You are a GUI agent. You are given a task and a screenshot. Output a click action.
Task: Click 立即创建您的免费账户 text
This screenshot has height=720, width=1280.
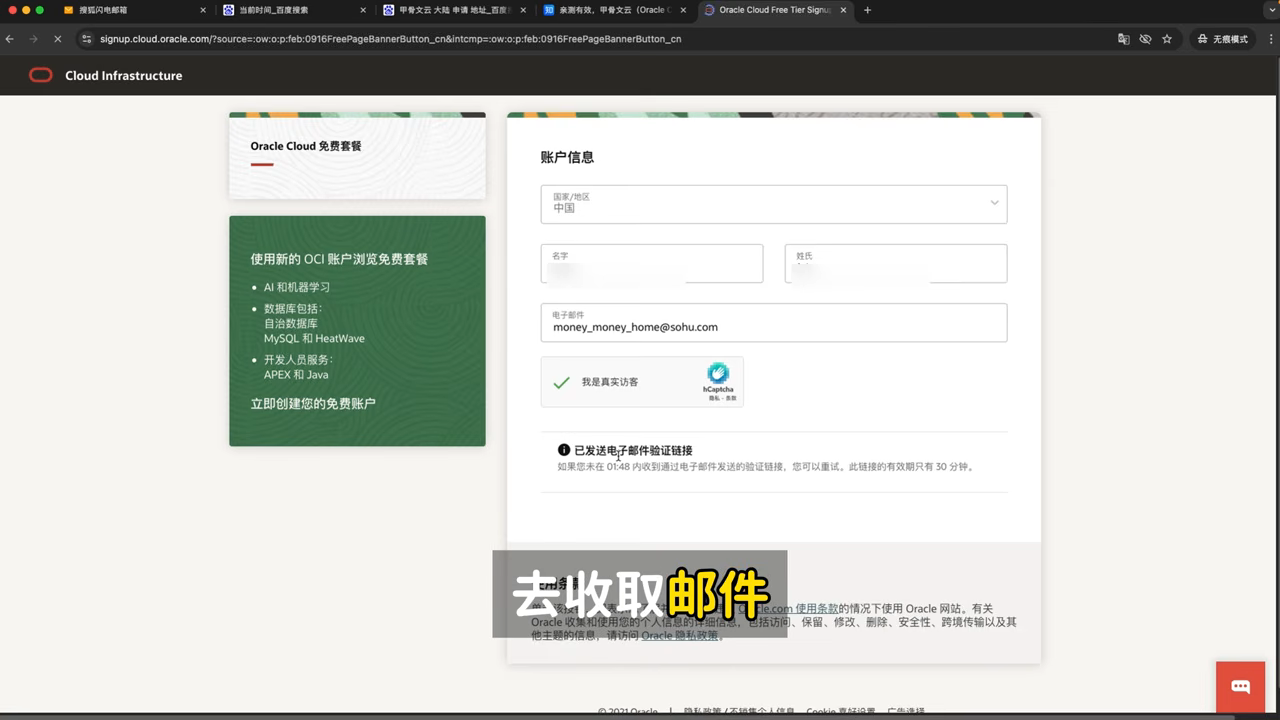[313, 404]
